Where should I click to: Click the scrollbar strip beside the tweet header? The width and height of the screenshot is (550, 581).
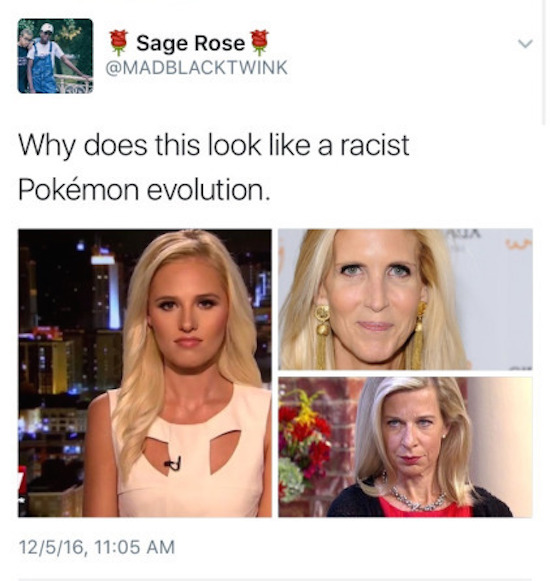pos(544,63)
